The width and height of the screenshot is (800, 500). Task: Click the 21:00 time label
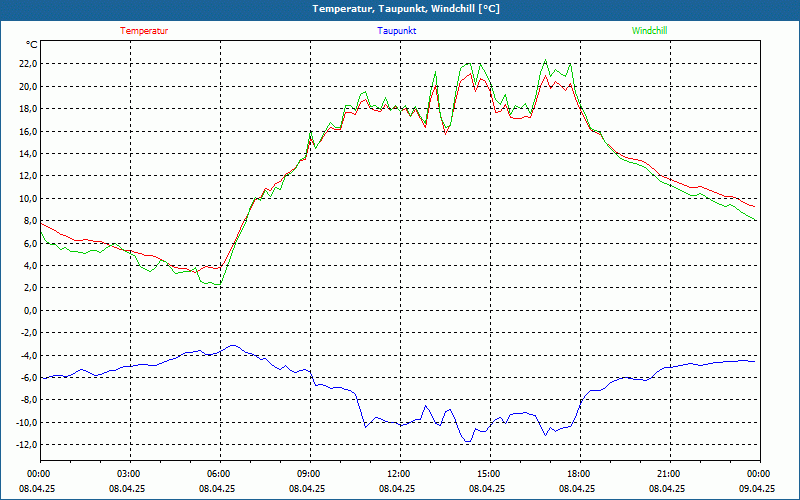click(x=670, y=474)
